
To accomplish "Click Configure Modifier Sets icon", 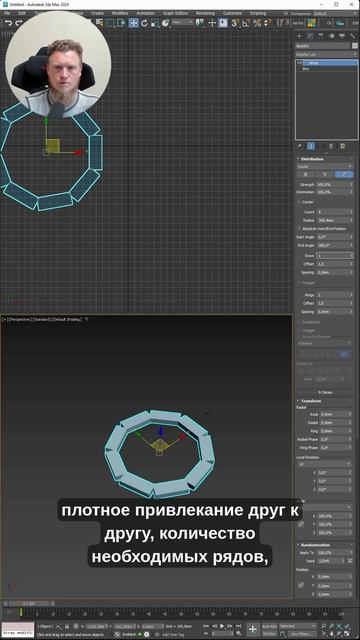I will tap(342, 146).
